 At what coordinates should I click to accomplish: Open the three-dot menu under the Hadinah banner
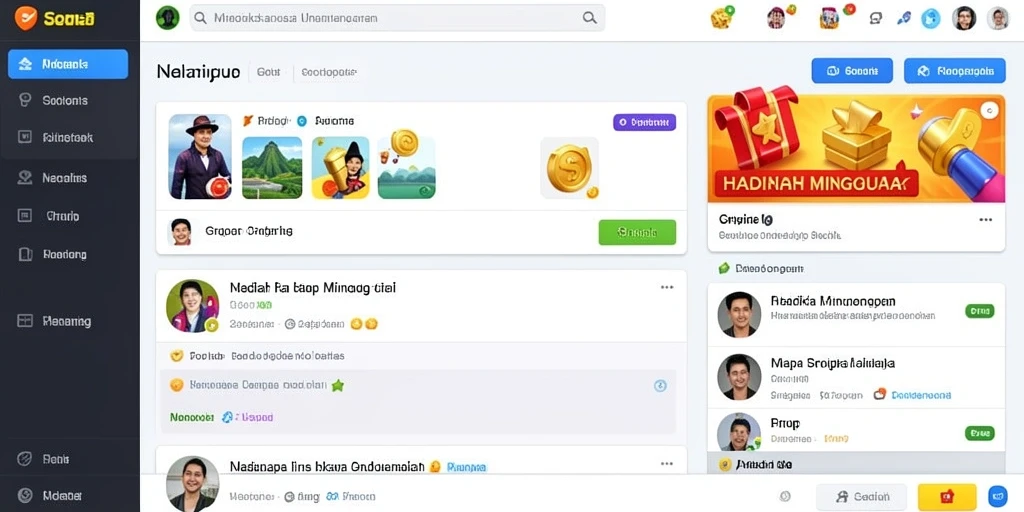click(x=985, y=219)
